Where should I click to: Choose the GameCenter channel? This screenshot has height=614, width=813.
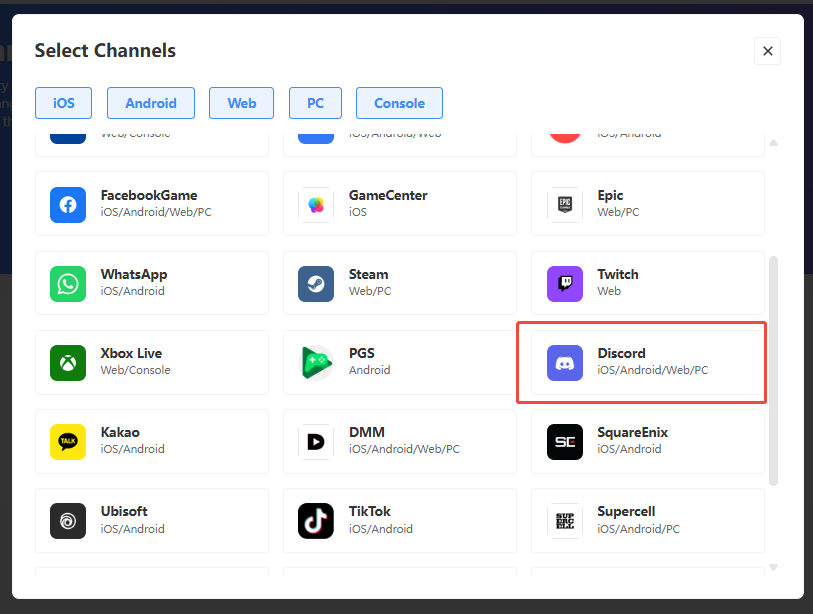pyautogui.click(x=399, y=204)
